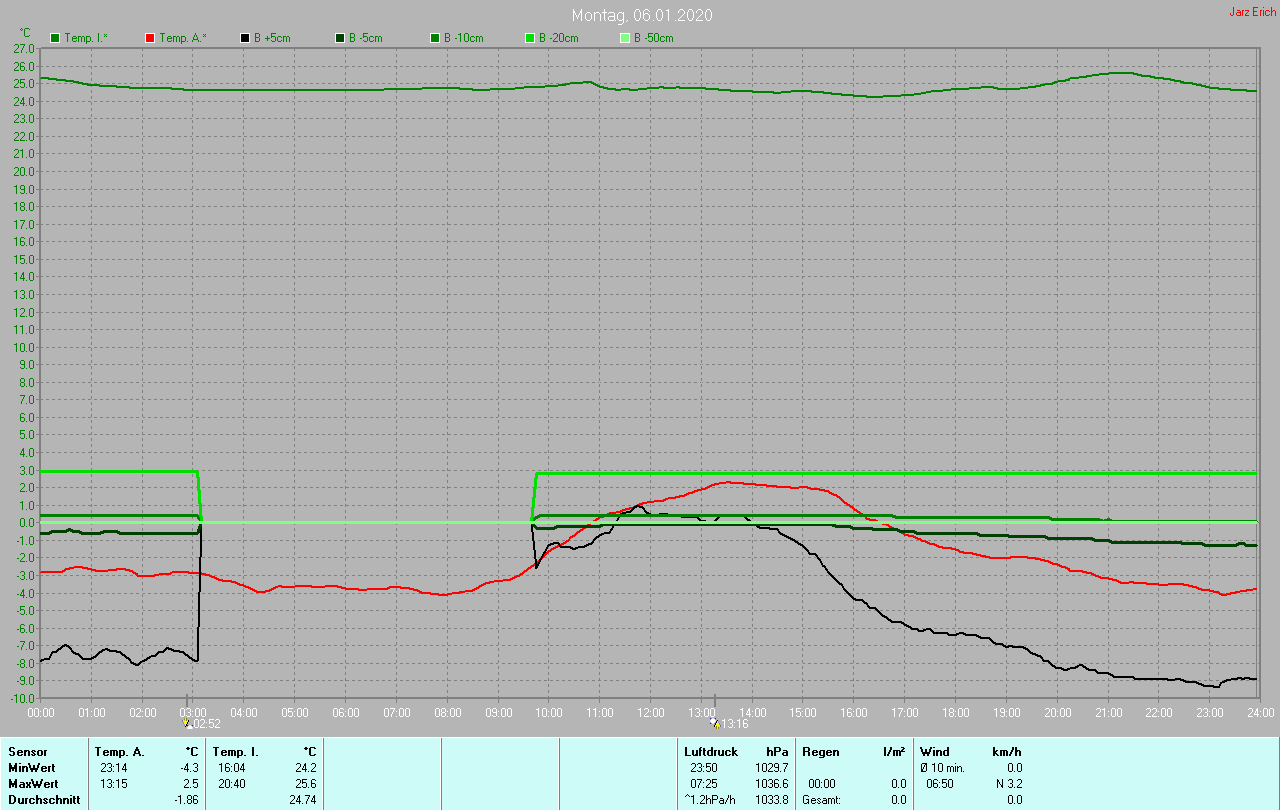The height and width of the screenshot is (810, 1280).
Task: Click the '12:00' x-axis time label
Action: coord(651,712)
